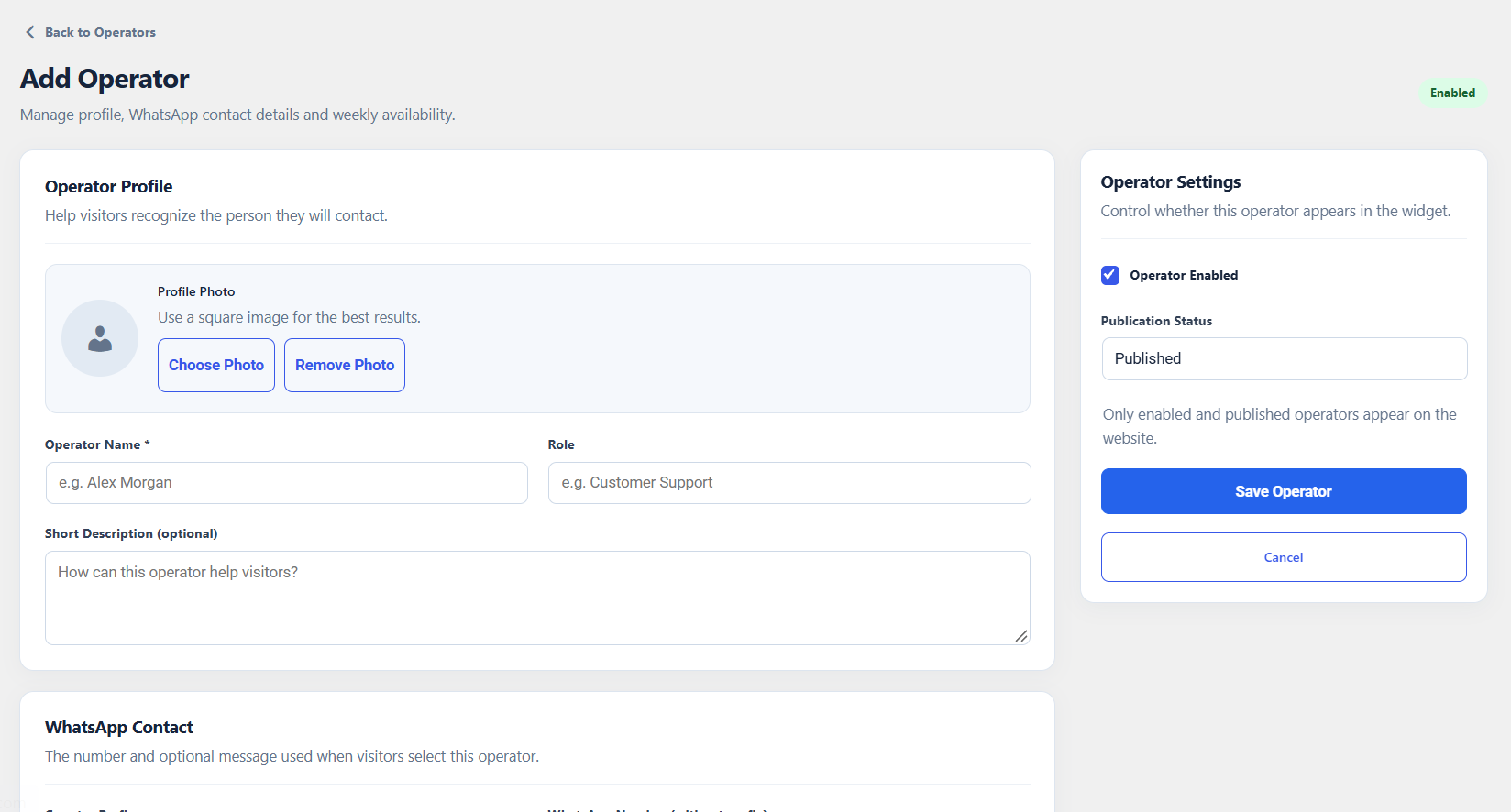Open the Publication Status dropdown
The width and height of the screenshot is (1511, 812).
[x=1284, y=358]
